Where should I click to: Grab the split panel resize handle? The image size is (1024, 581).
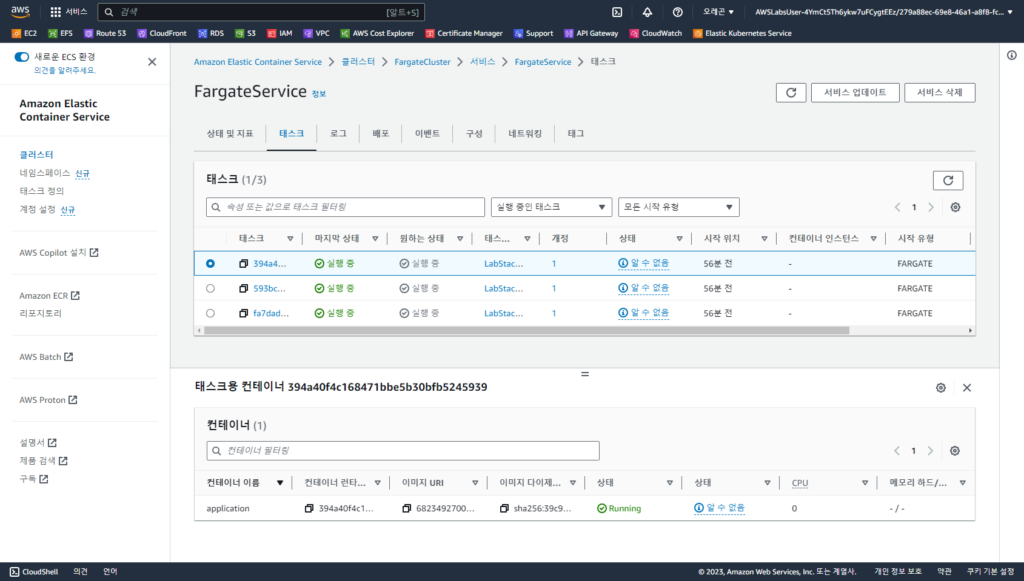point(585,374)
